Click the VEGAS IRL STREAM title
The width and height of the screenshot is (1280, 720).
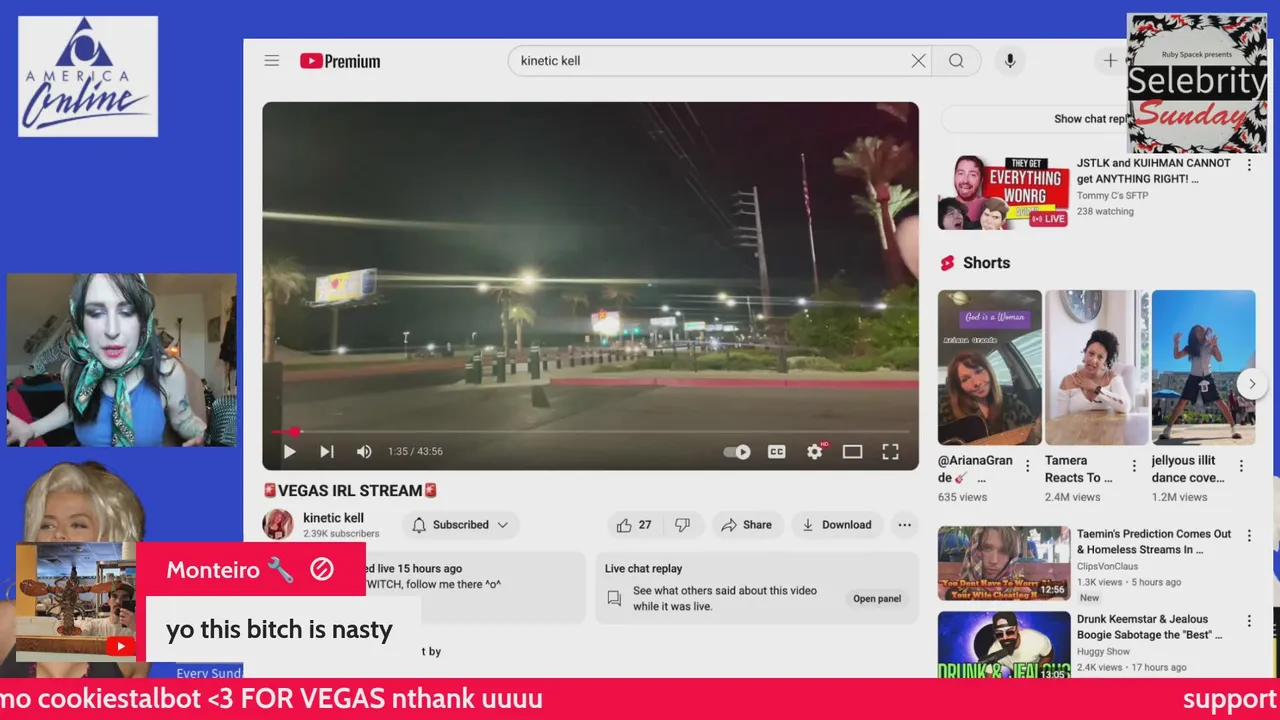click(x=350, y=491)
